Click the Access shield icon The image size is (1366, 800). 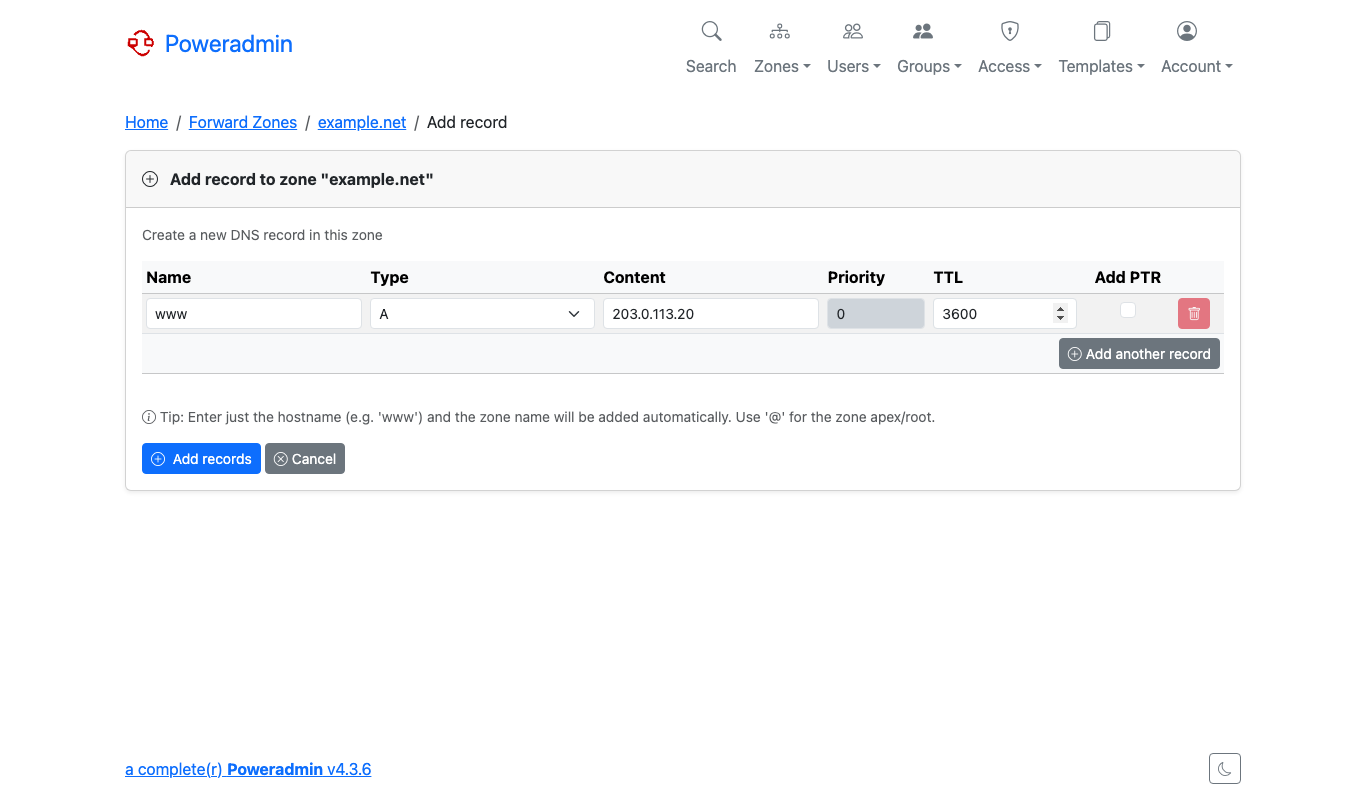(x=1010, y=31)
